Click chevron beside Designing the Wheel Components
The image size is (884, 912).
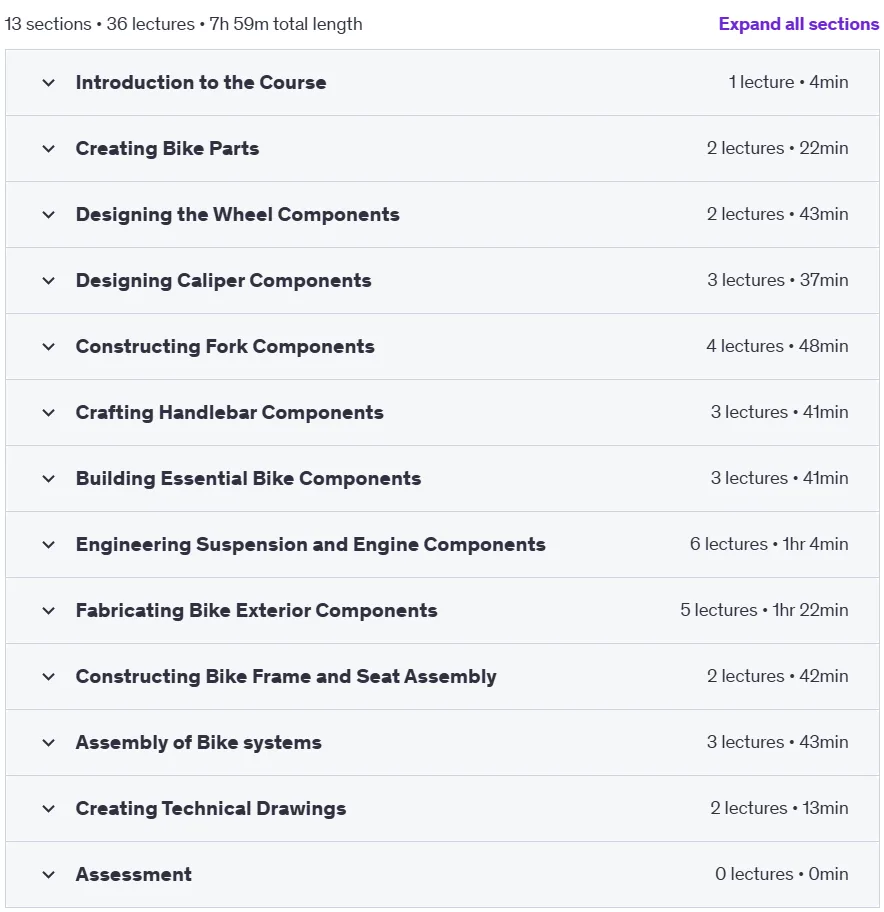(x=49, y=215)
